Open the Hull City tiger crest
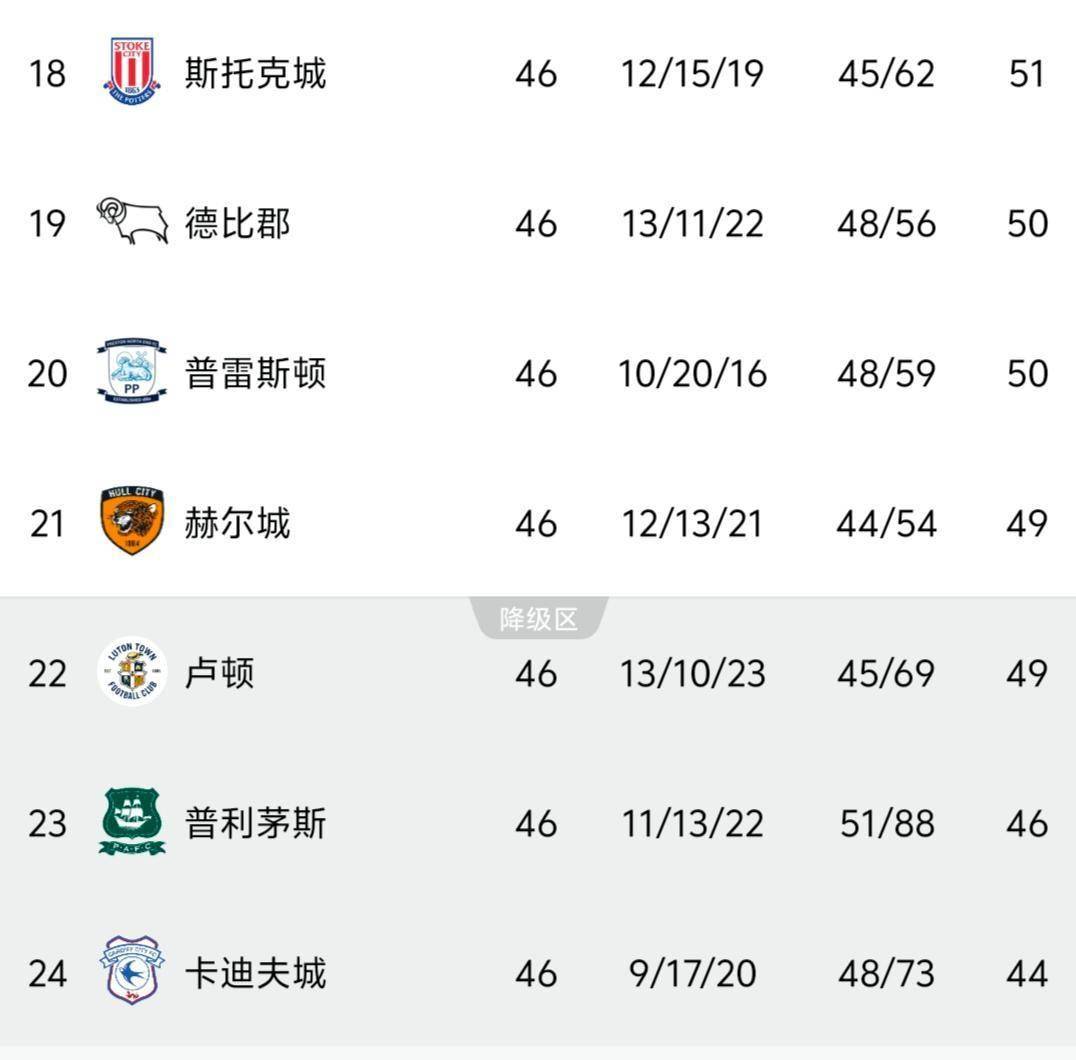The image size is (1076, 1060). pyautogui.click(x=132, y=522)
